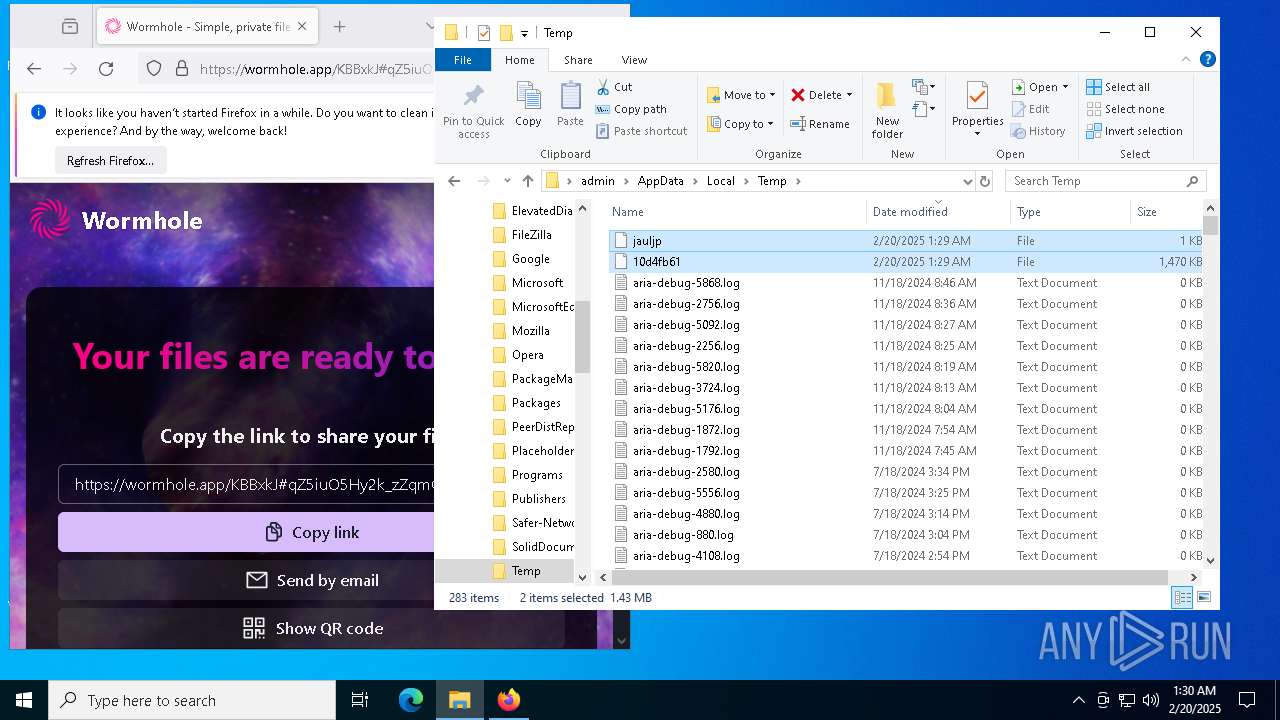This screenshot has height=720, width=1280.
Task: Collapse the ribbon with the chevron
Action: pos(1187,60)
